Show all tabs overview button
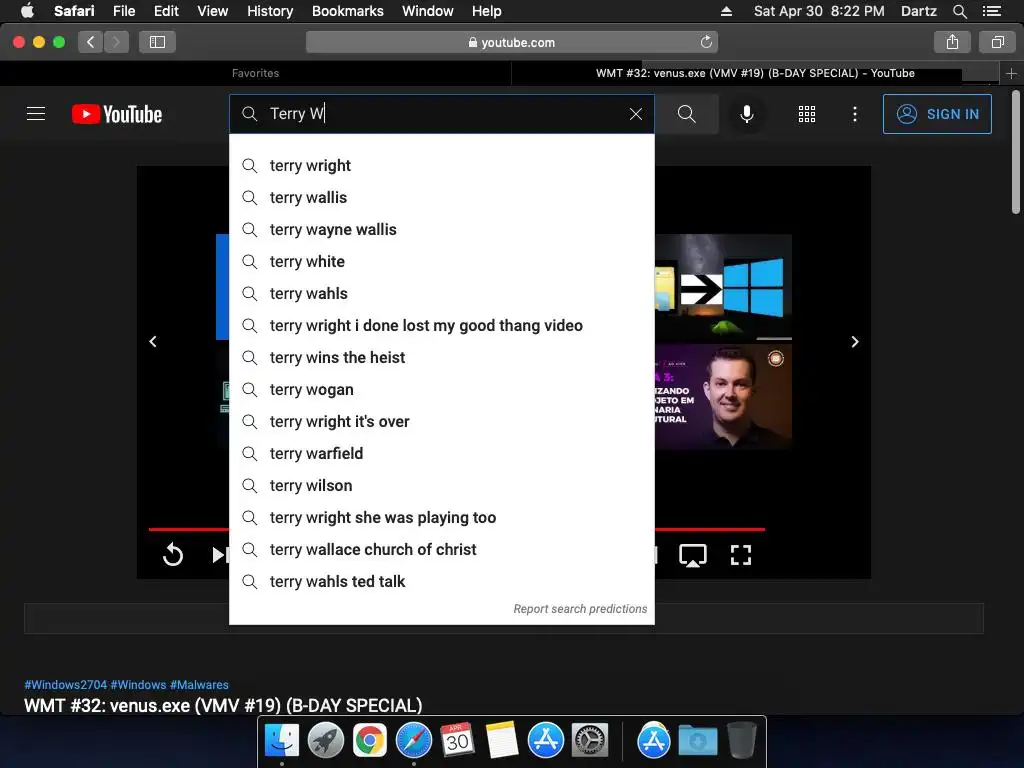The height and width of the screenshot is (768, 1024). [x=997, y=42]
